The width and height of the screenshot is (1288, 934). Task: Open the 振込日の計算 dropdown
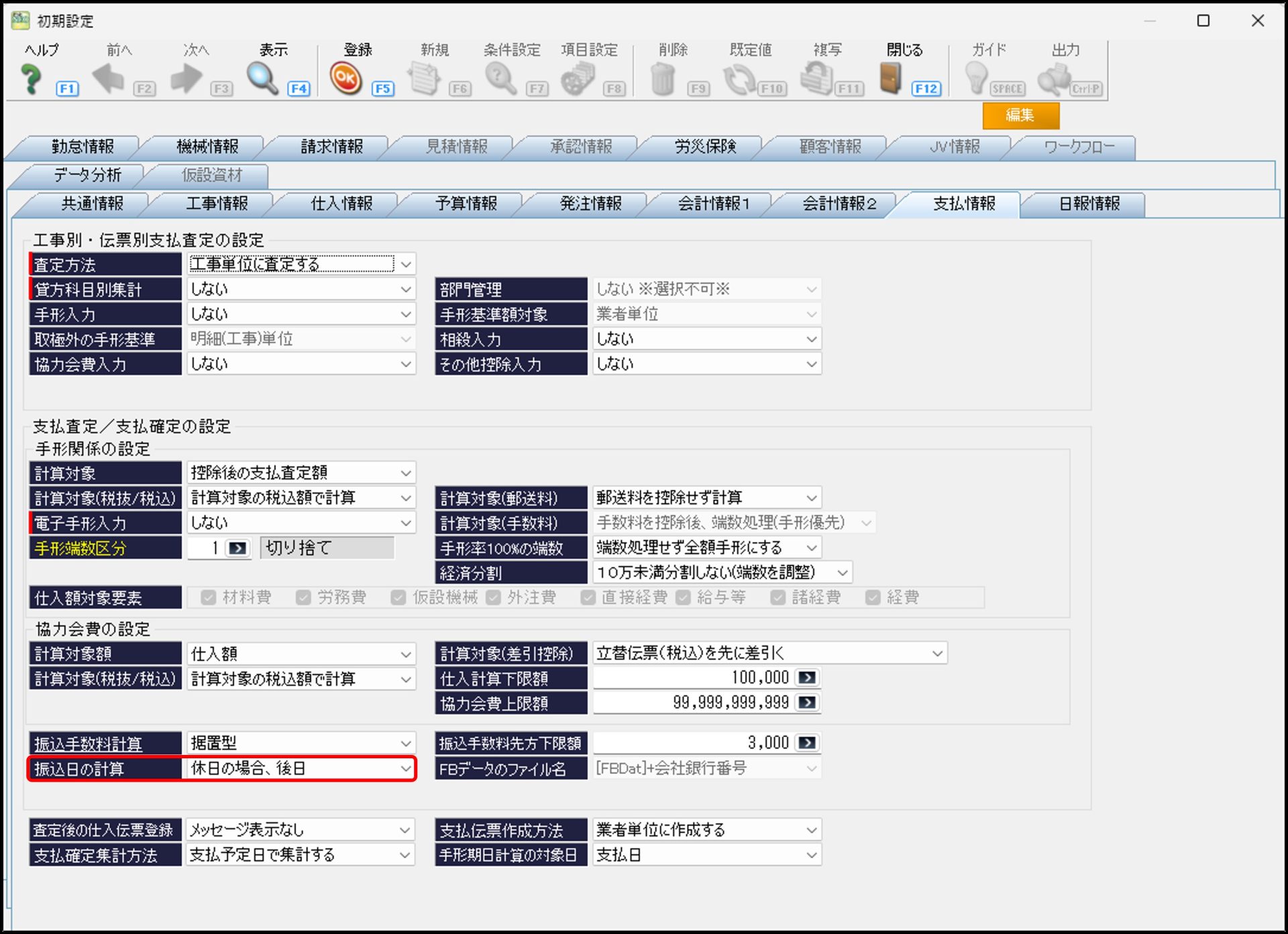pyautogui.click(x=405, y=768)
